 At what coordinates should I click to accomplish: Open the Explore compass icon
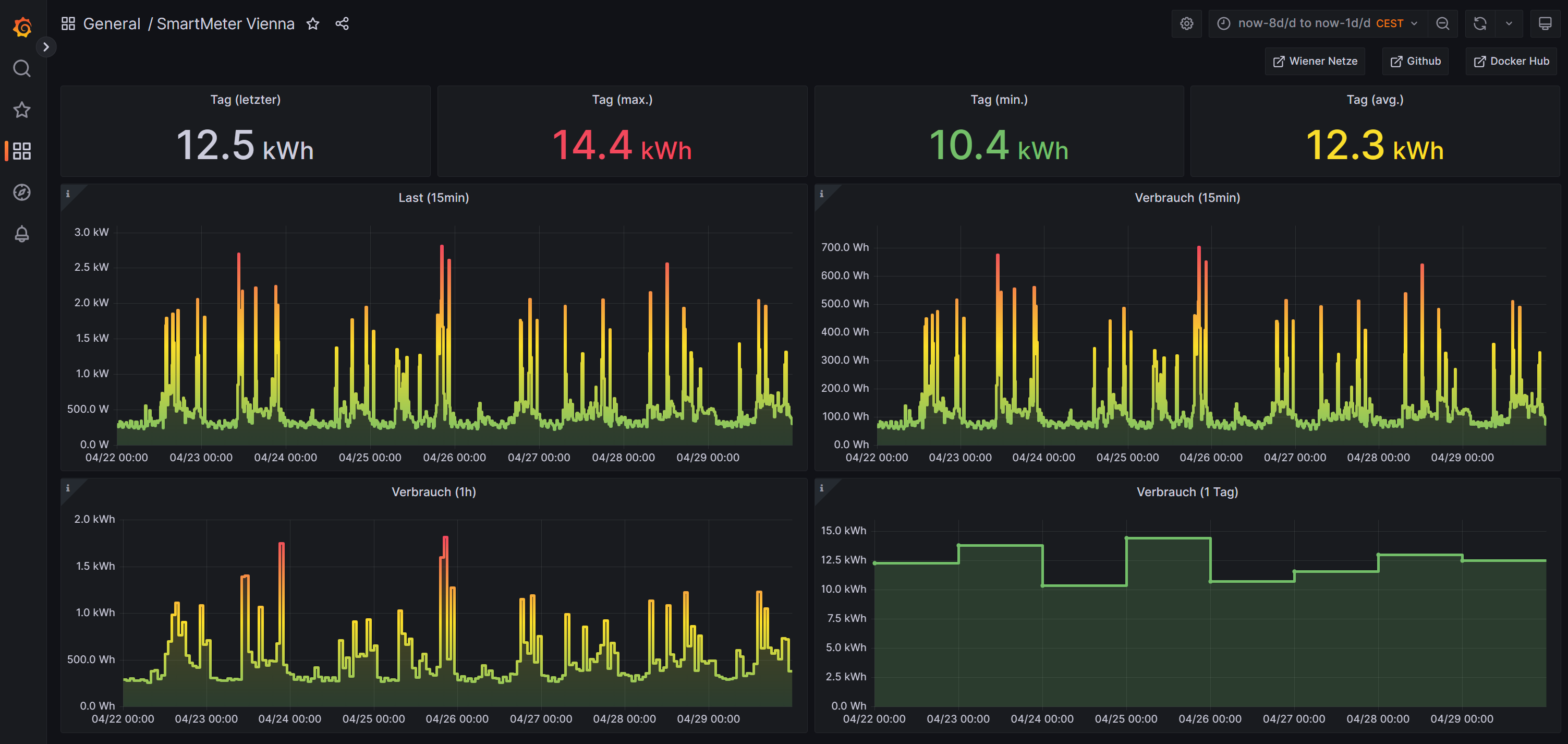coord(22,193)
